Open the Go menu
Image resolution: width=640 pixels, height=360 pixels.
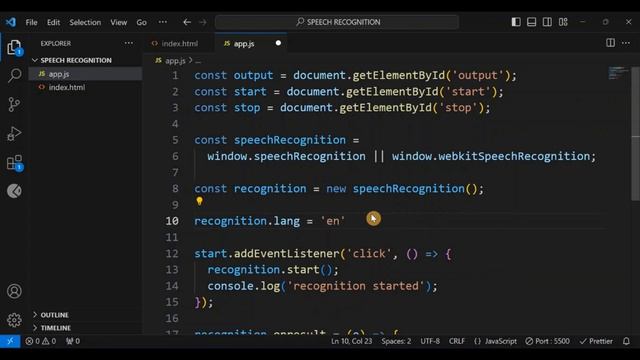click(x=142, y=22)
